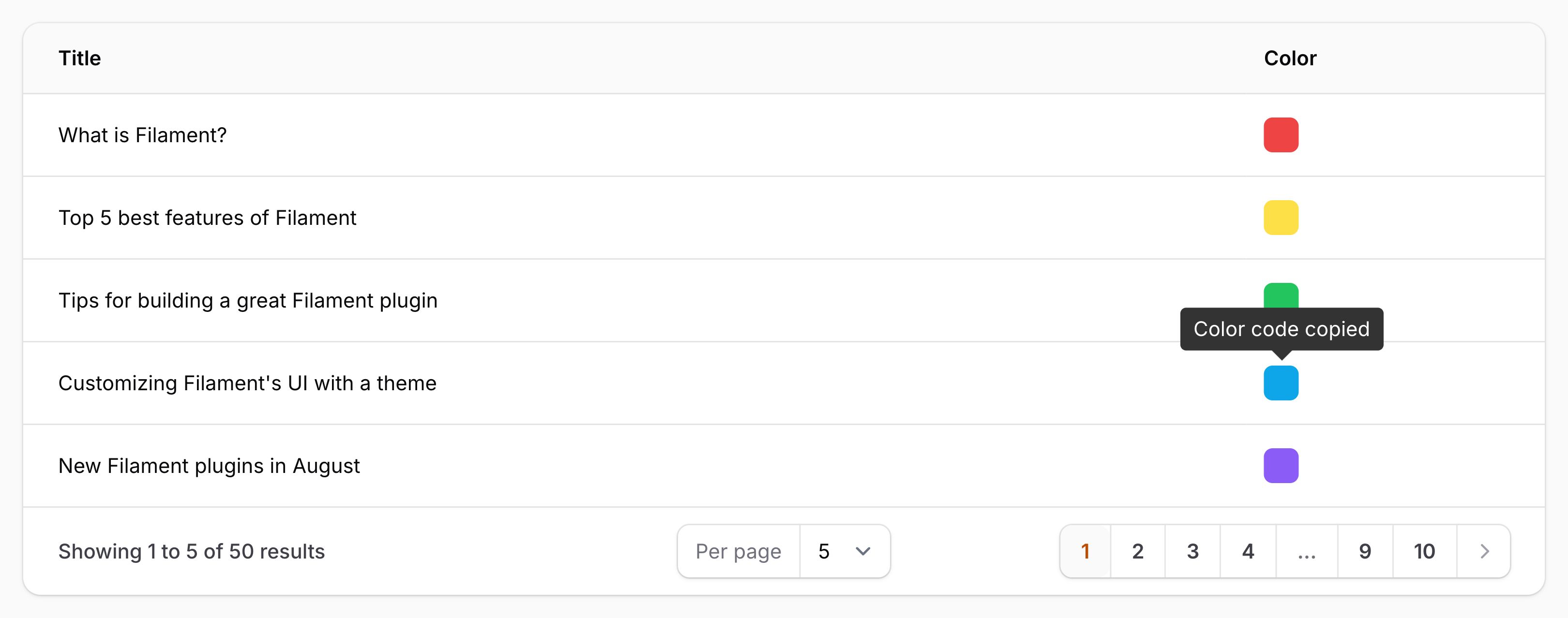Image resolution: width=1568 pixels, height=618 pixels.
Task: Click the per page chevron arrow
Action: 862,551
